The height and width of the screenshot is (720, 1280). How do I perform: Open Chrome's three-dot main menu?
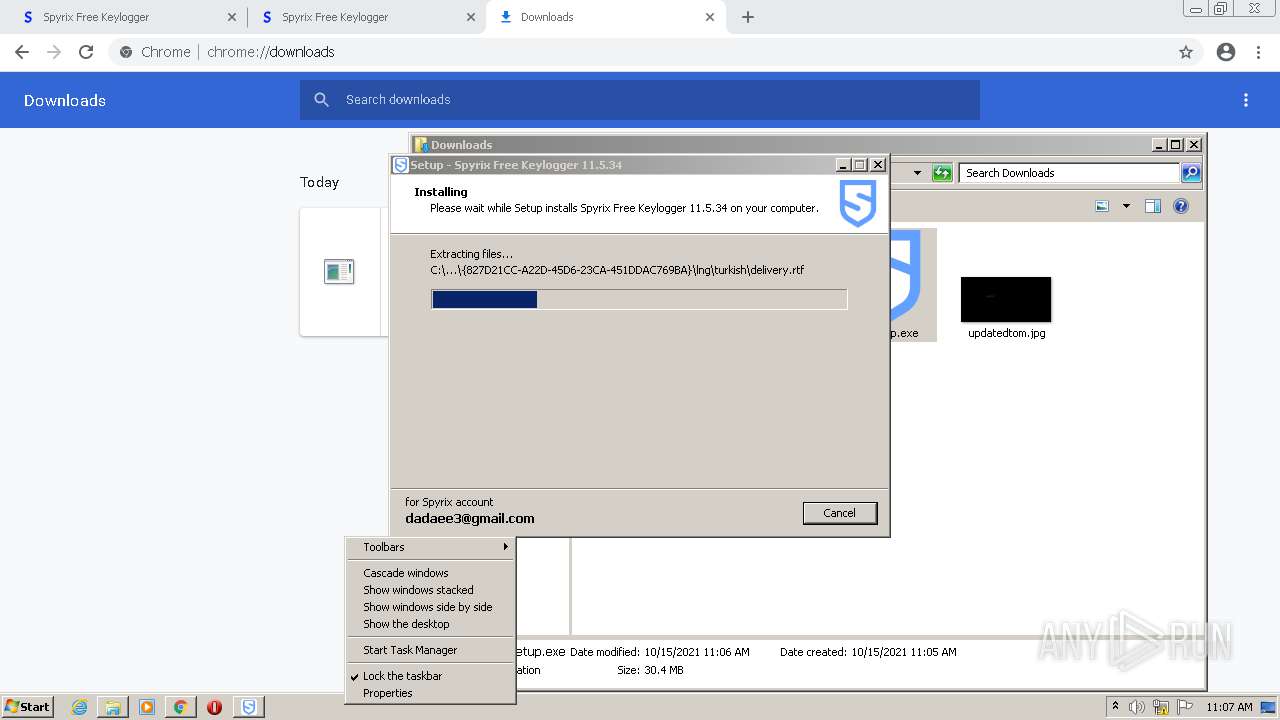1258,52
